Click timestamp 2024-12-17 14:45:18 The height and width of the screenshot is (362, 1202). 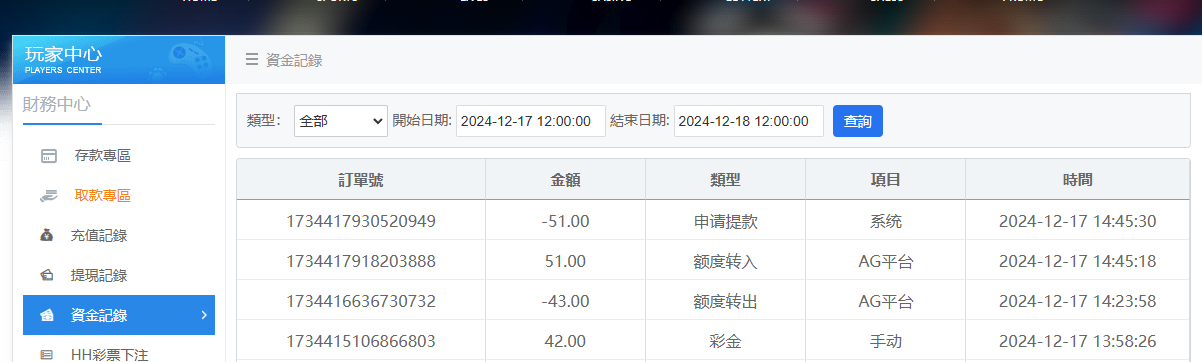[1078, 261]
